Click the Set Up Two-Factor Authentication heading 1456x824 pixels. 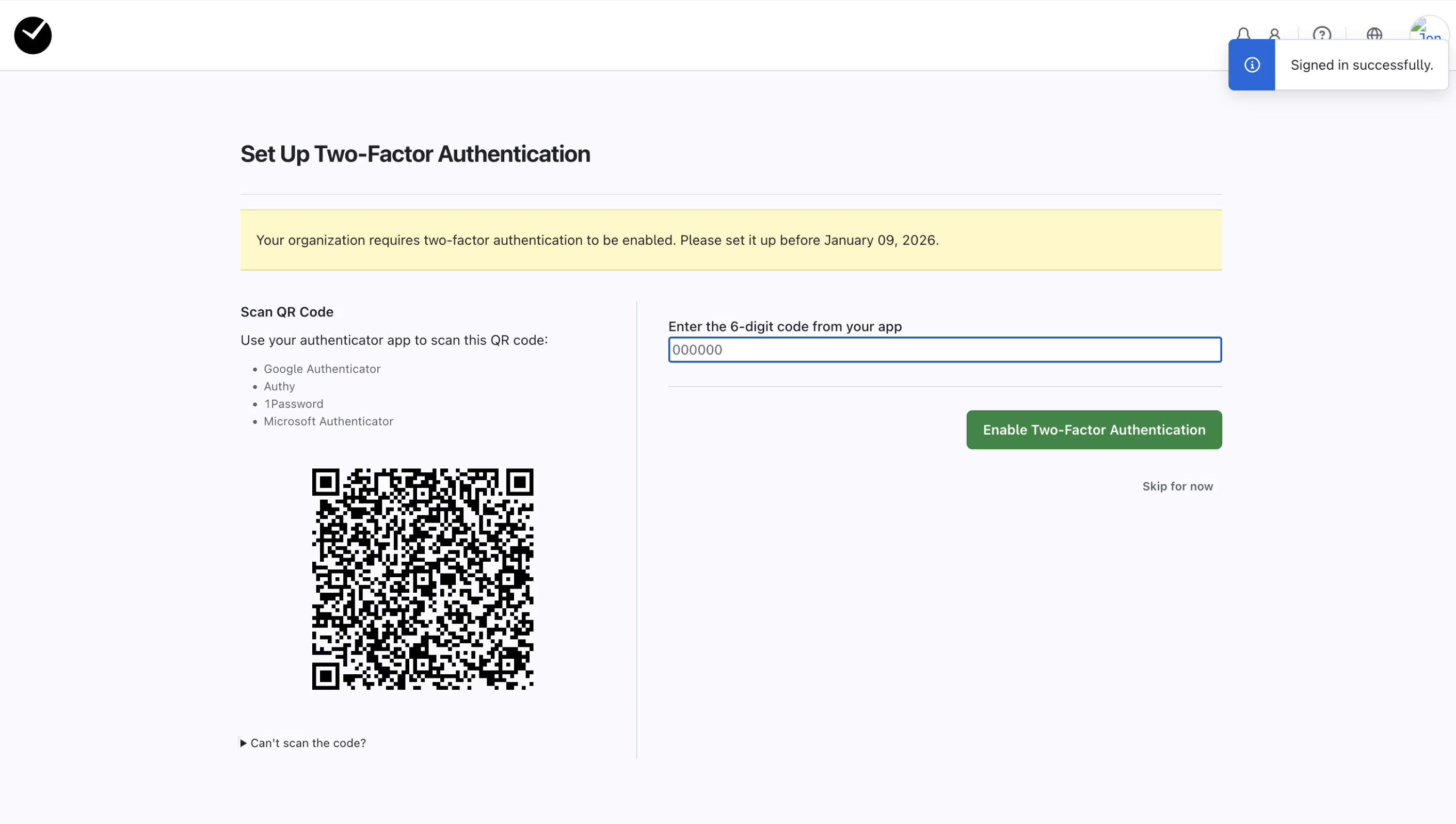[x=415, y=154]
